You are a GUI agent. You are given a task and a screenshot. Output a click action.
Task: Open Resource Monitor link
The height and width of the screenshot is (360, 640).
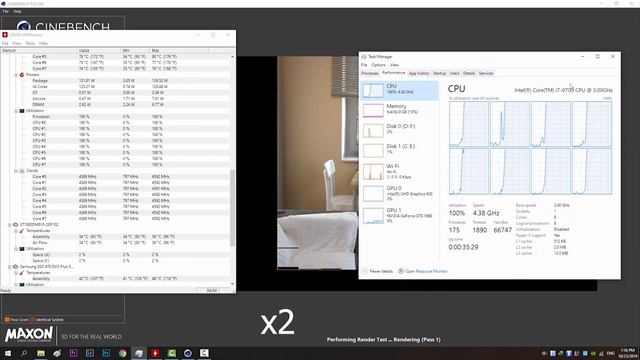[426, 271]
